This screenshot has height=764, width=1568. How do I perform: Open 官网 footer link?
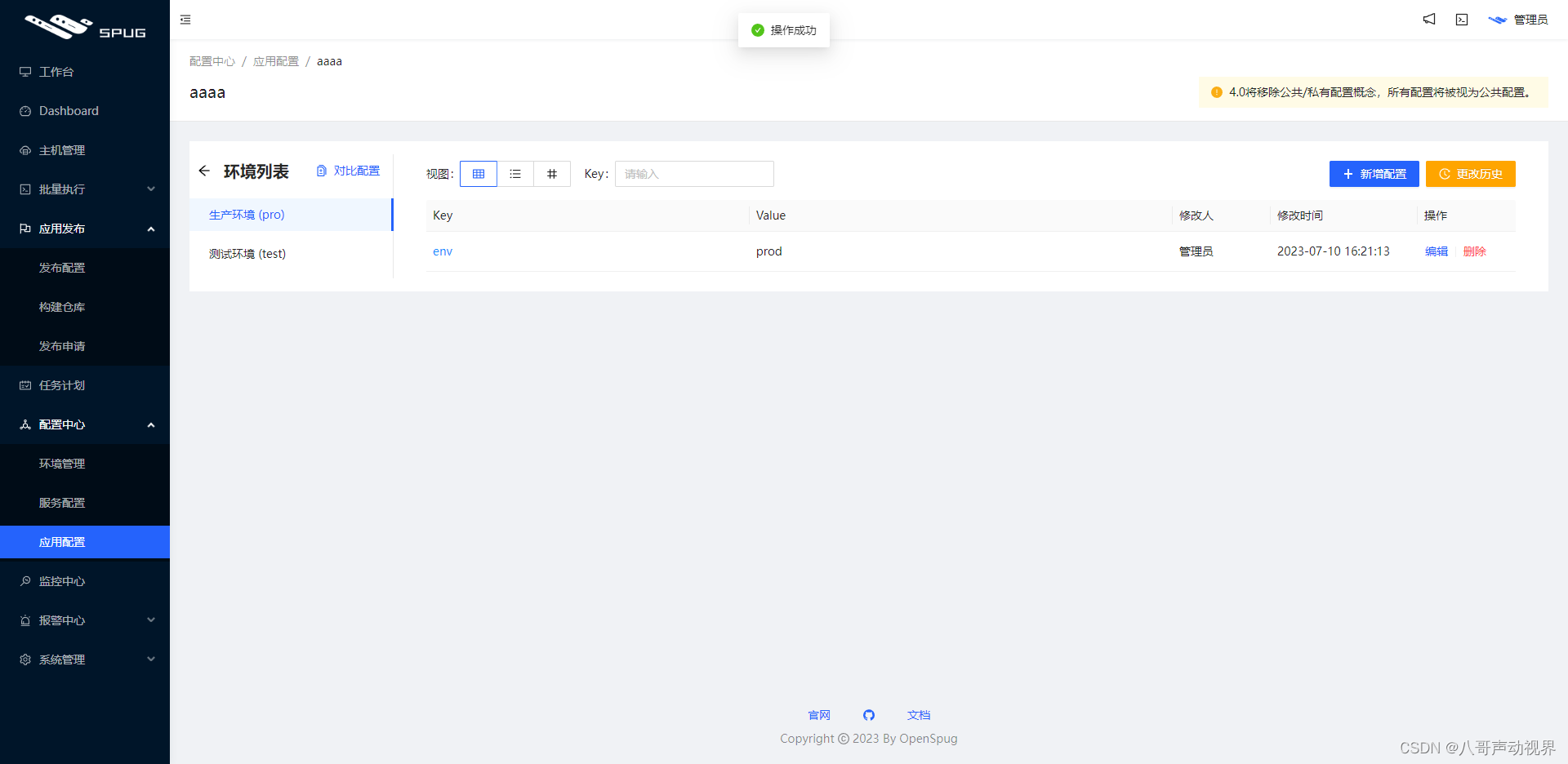tap(819, 715)
